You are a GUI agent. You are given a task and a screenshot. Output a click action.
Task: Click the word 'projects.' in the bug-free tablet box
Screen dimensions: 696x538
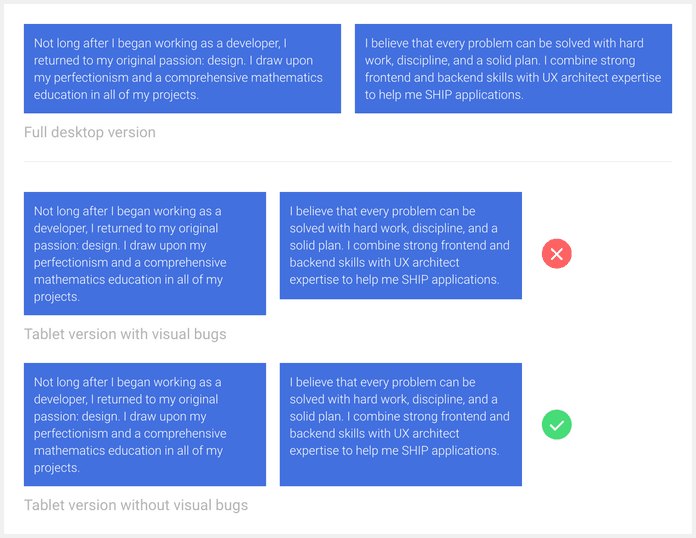(x=57, y=468)
